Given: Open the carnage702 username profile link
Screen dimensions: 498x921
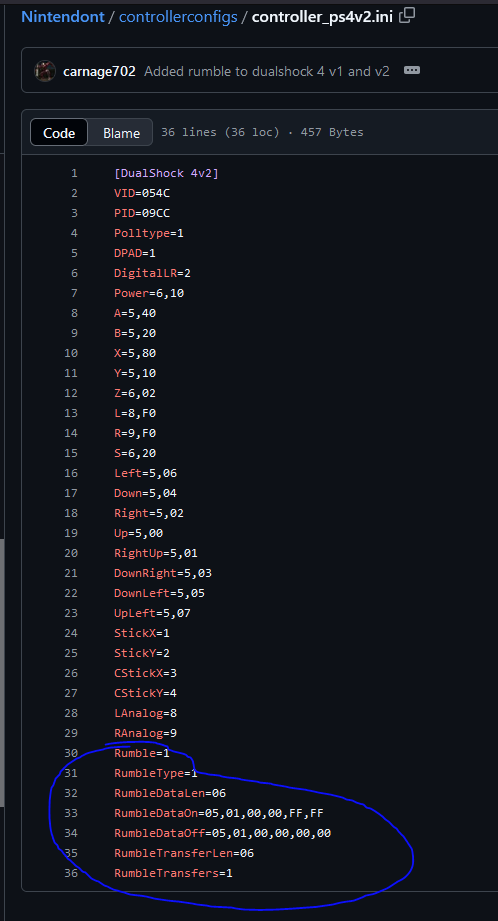Looking at the screenshot, I should click(99, 72).
